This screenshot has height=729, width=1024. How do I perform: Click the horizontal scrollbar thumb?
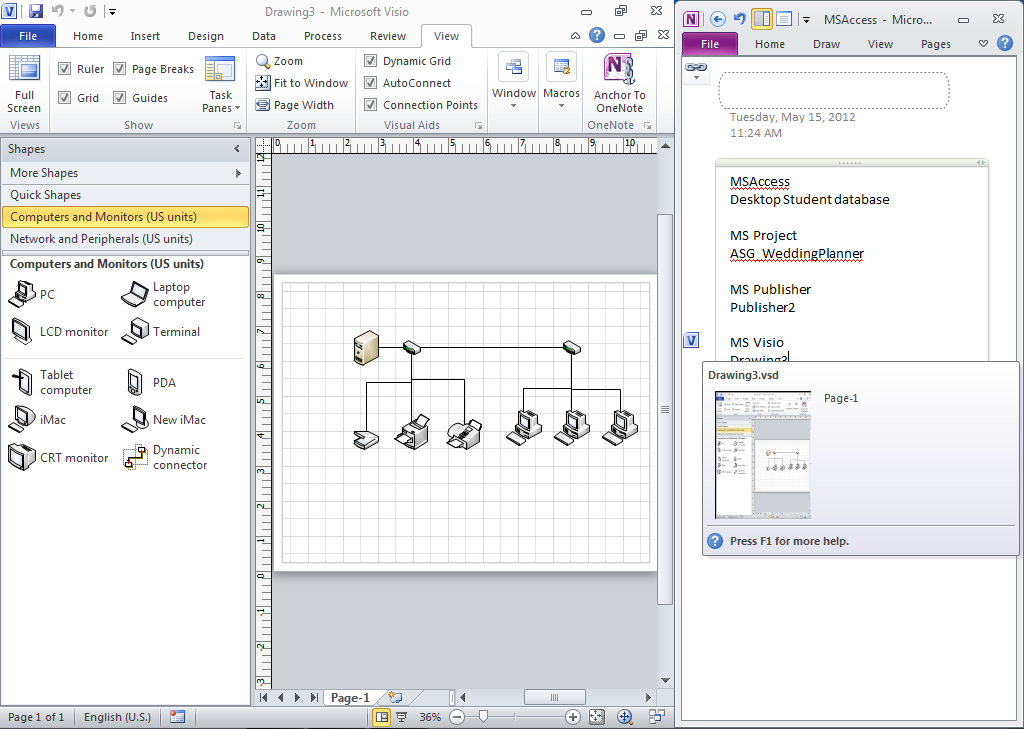pyautogui.click(x=554, y=698)
